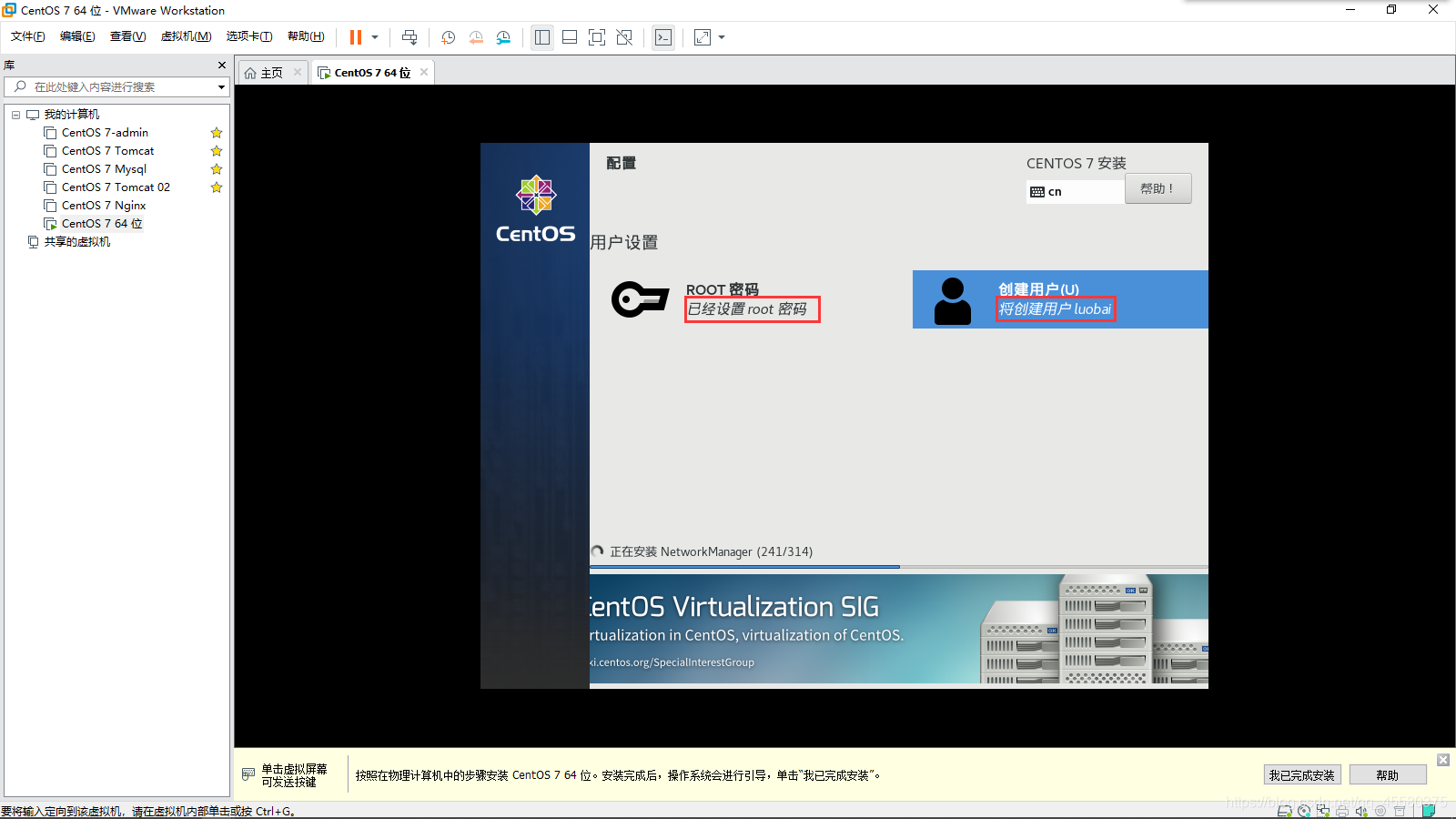1456x819 pixels.
Task: Click the hard disk status icon
Action: (1285, 811)
